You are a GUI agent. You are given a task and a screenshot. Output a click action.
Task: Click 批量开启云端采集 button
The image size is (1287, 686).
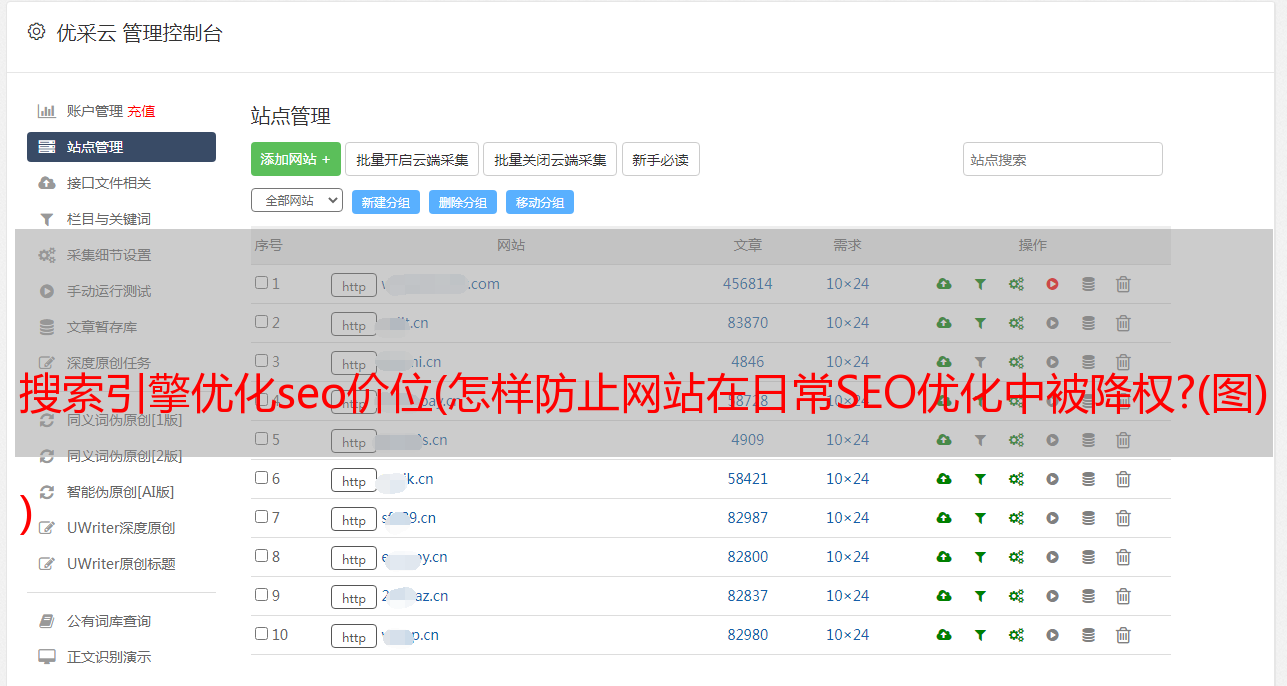[412, 159]
